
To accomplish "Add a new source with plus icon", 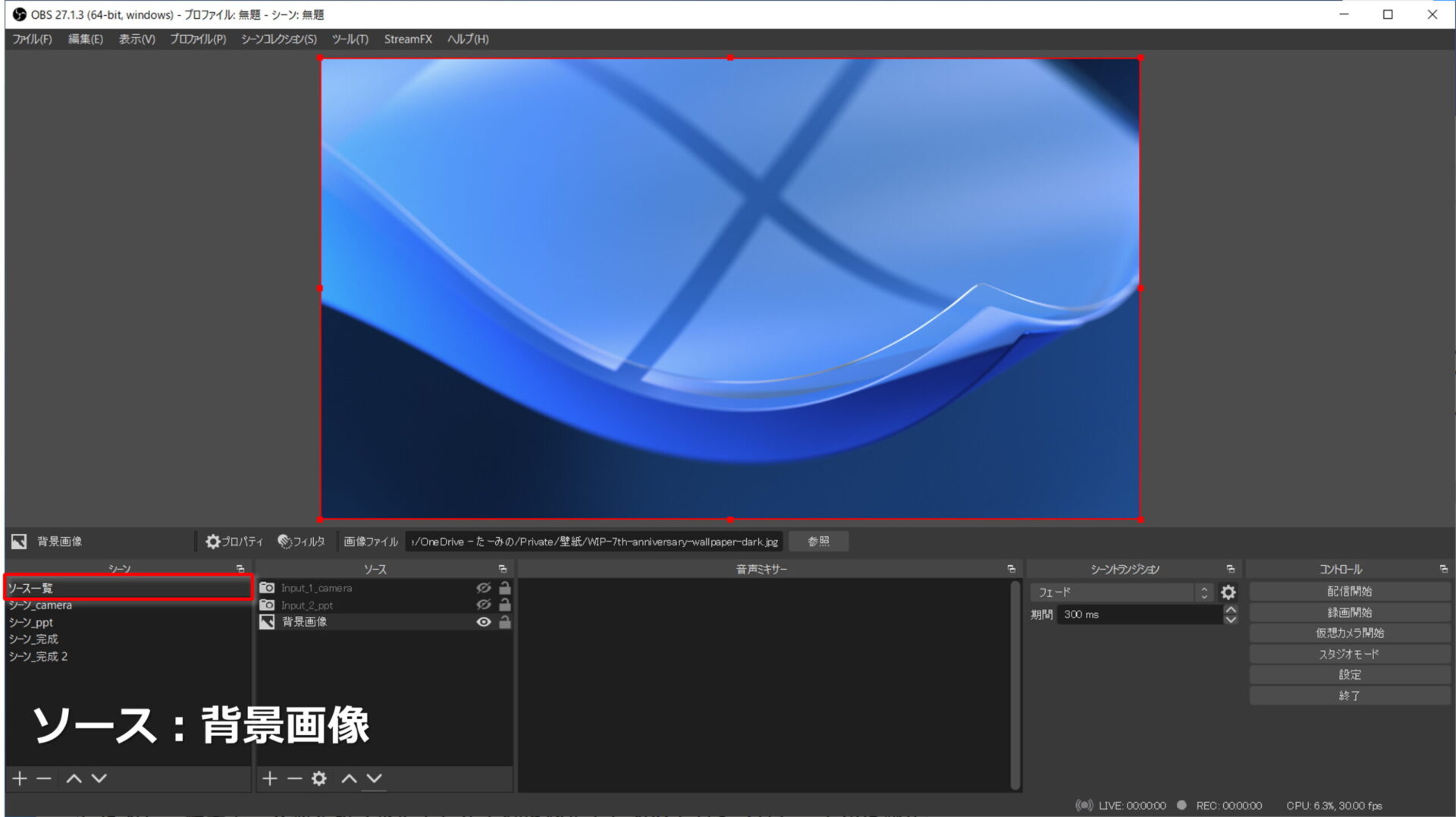I will point(269,778).
